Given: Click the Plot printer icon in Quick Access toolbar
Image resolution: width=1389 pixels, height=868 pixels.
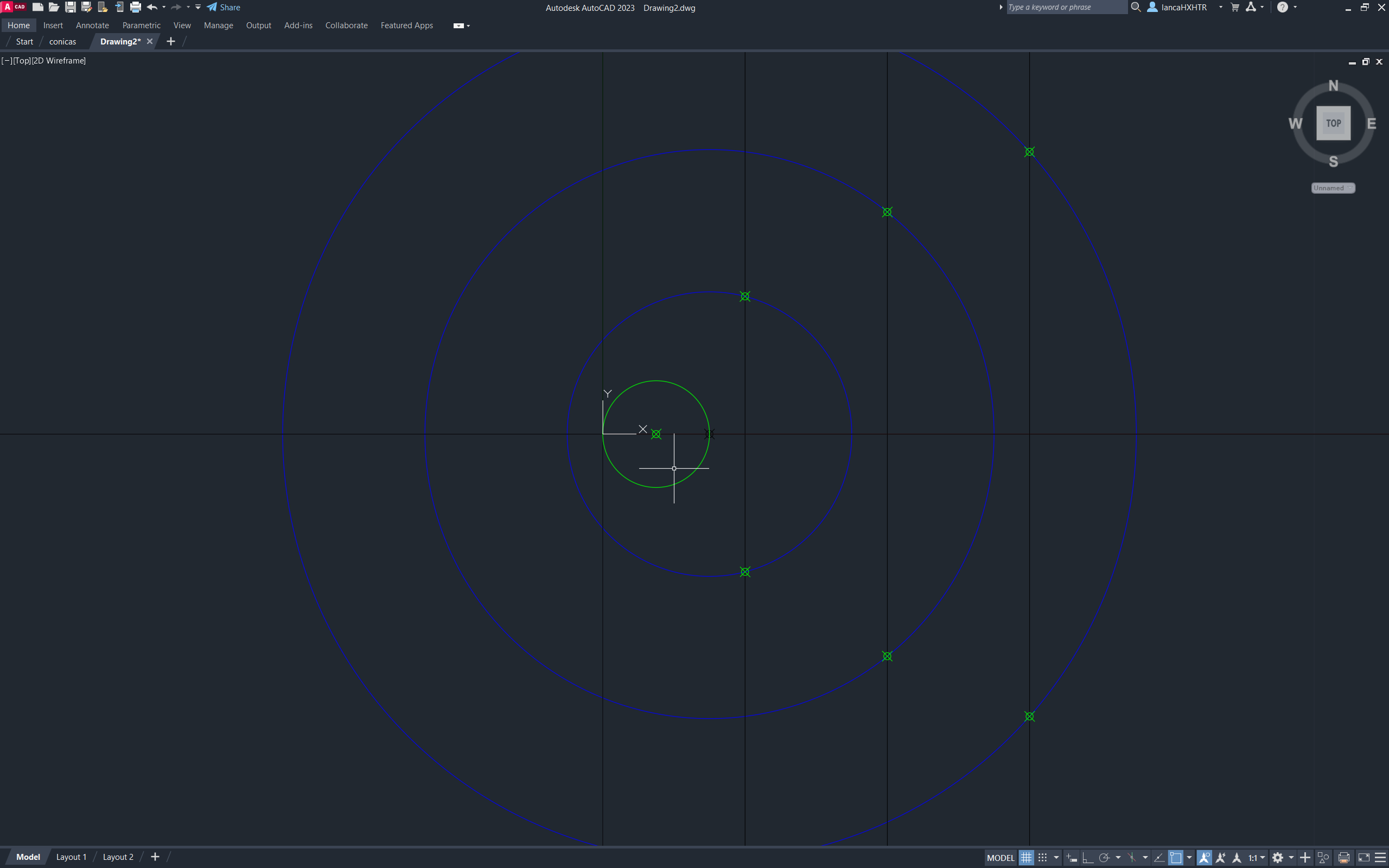Looking at the screenshot, I should click(x=136, y=7).
